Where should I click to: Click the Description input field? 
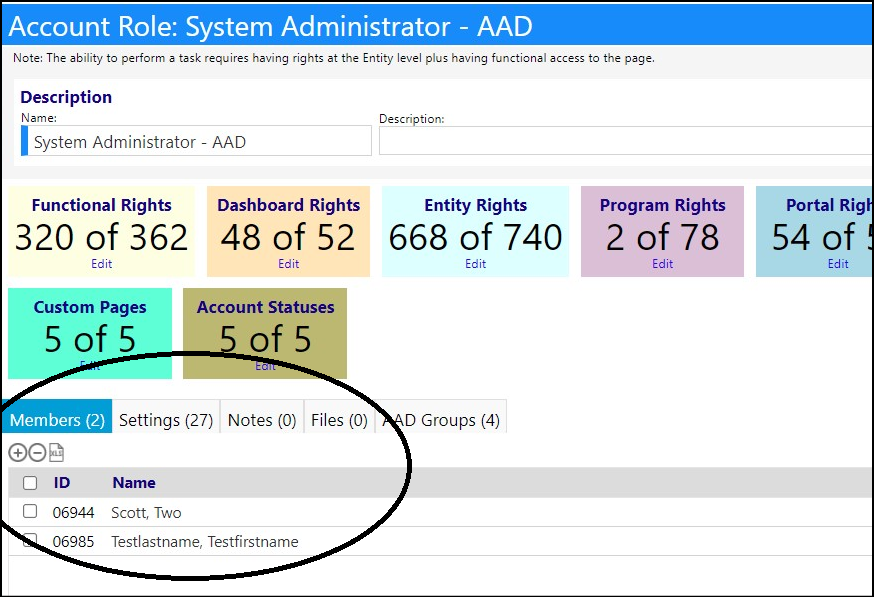pyautogui.click(x=626, y=140)
